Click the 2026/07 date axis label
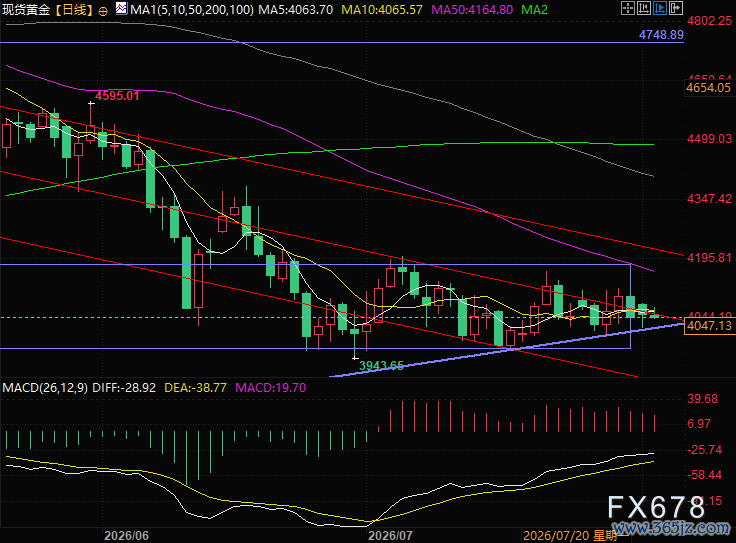This screenshot has width=736, height=543. pyautogui.click(x=390, y=535)
